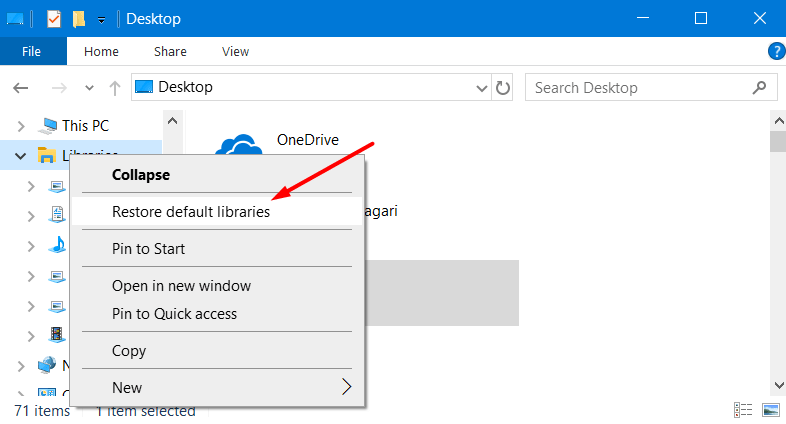786x424 pixels.
Task: Switch to details view in status bar
Action: tap(743, 410)
